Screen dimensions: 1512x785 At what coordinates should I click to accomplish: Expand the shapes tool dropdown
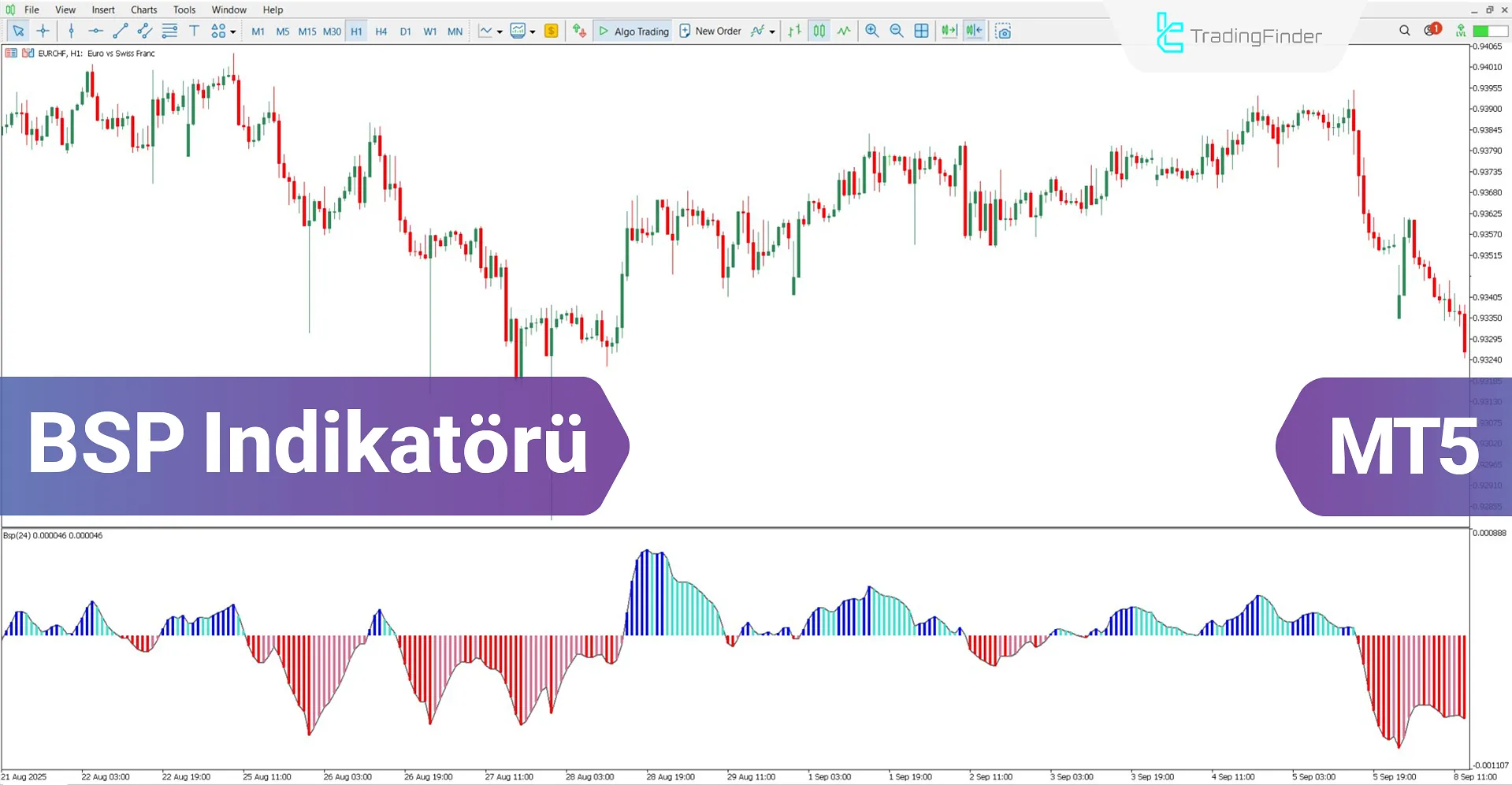(232, 31)
